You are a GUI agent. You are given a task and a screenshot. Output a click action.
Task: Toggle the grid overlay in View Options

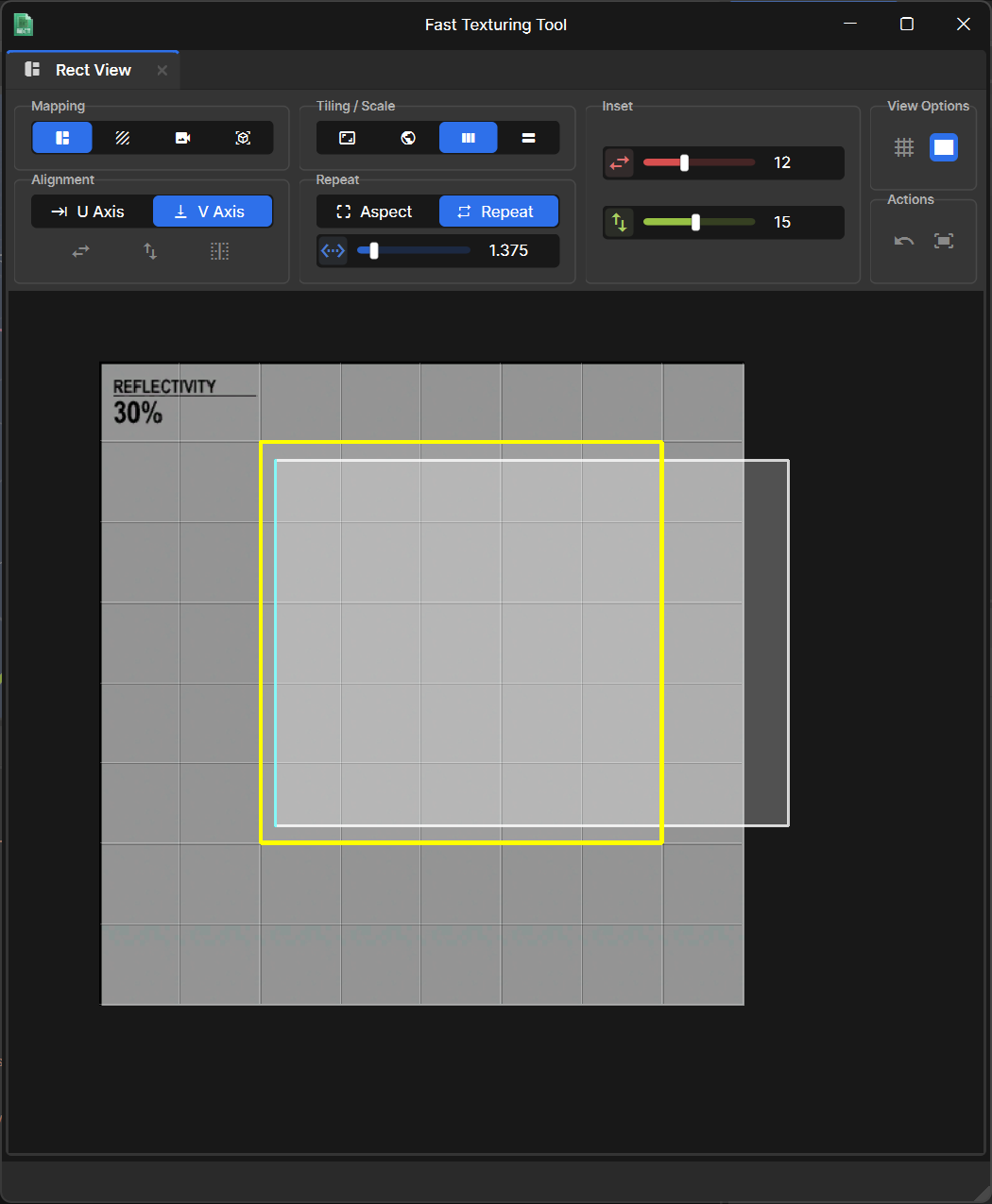tap(904, 147)
